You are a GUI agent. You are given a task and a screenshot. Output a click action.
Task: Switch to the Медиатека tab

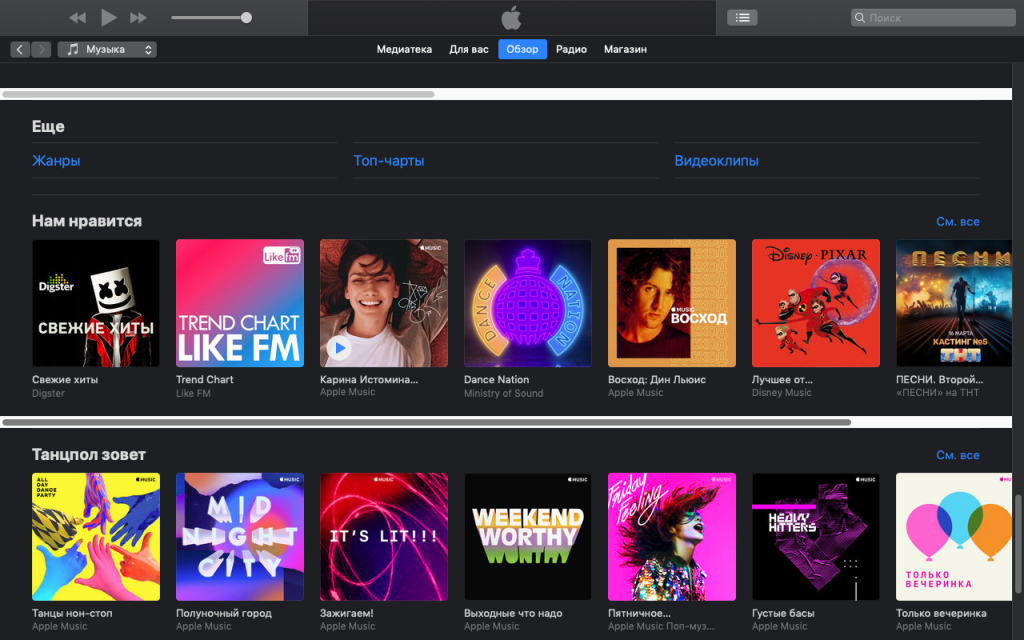tap(404, 49)
